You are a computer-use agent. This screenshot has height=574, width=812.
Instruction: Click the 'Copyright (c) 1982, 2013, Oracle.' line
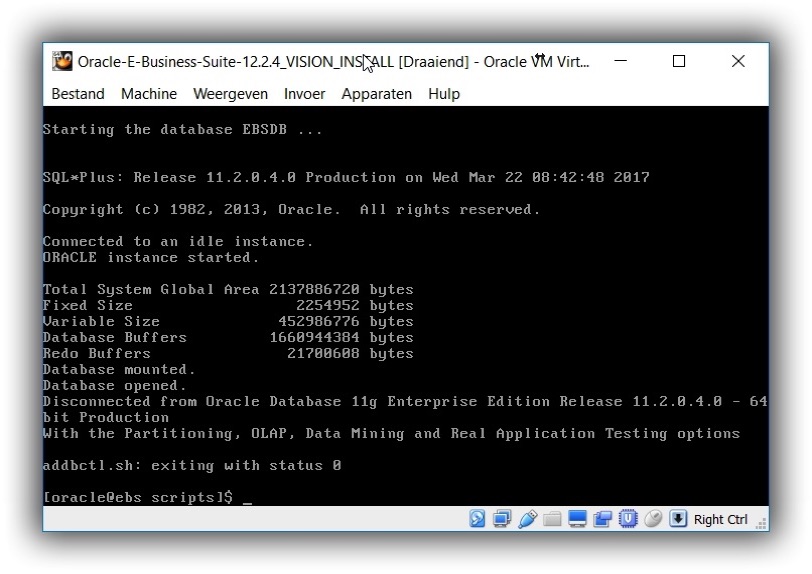291,209
